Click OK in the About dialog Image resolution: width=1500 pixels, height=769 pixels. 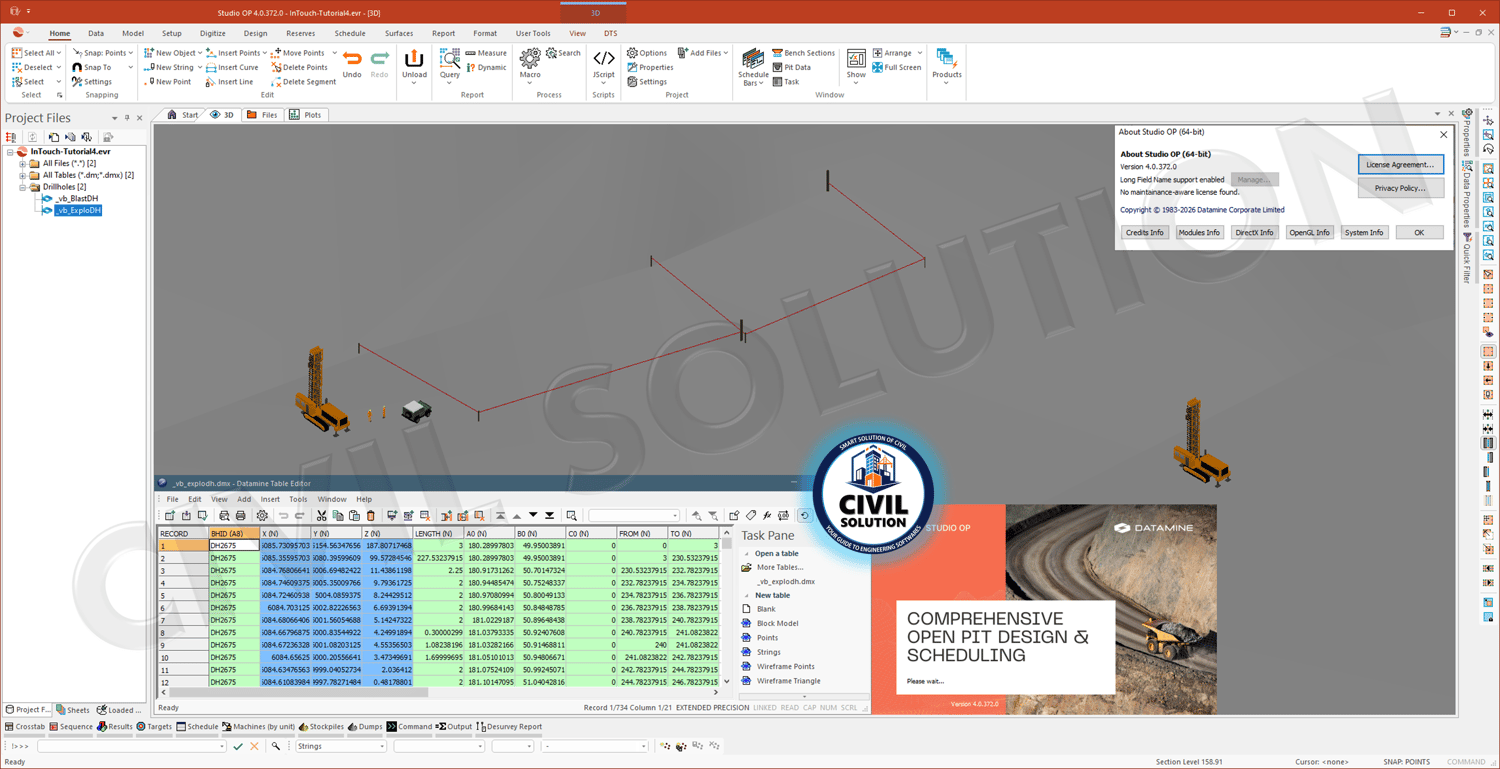tap(1418, 232)
